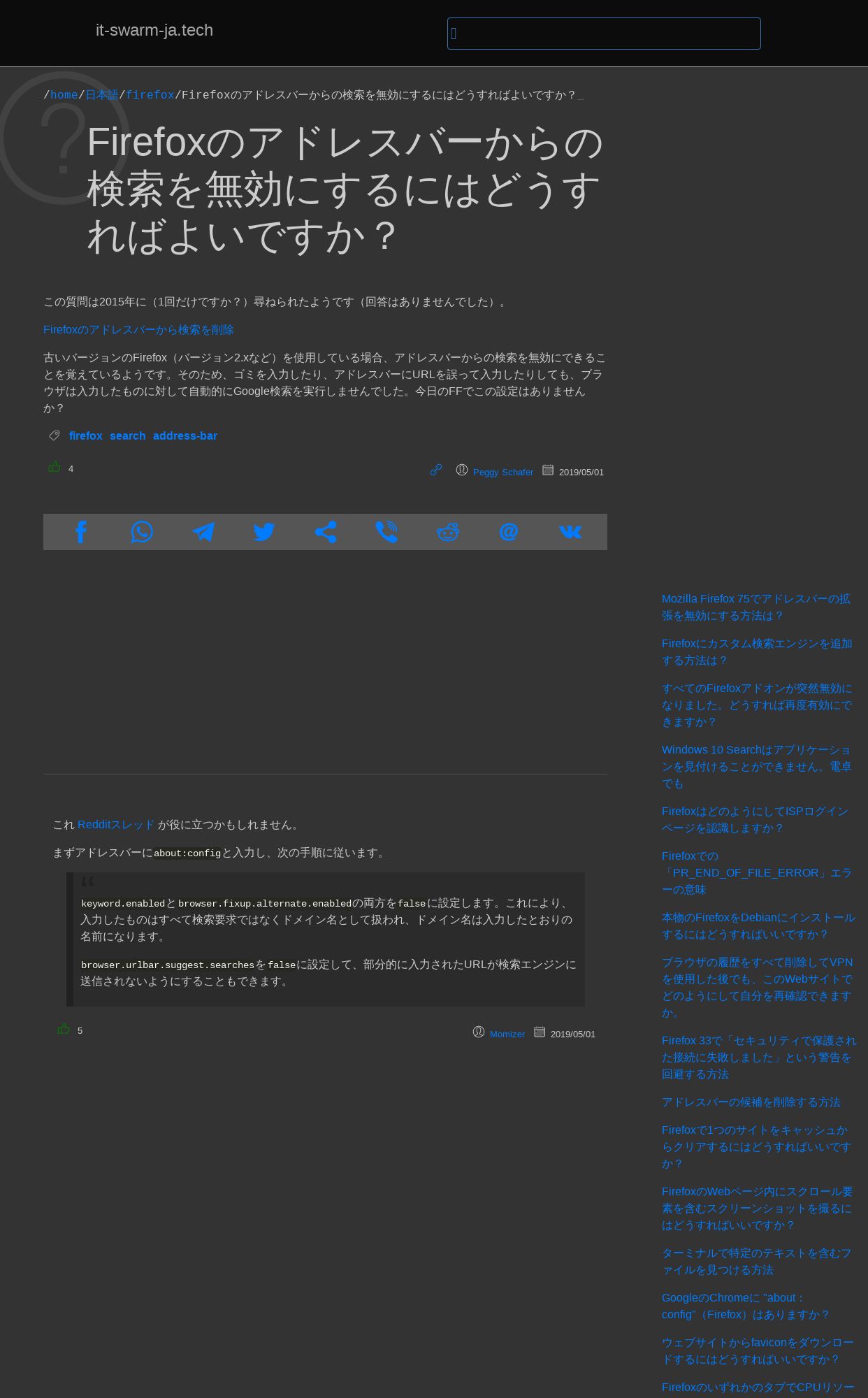Viewport: 868px width, 1398px height.
Task: Share the page on Reddit
Action: (x=448, y=532)
